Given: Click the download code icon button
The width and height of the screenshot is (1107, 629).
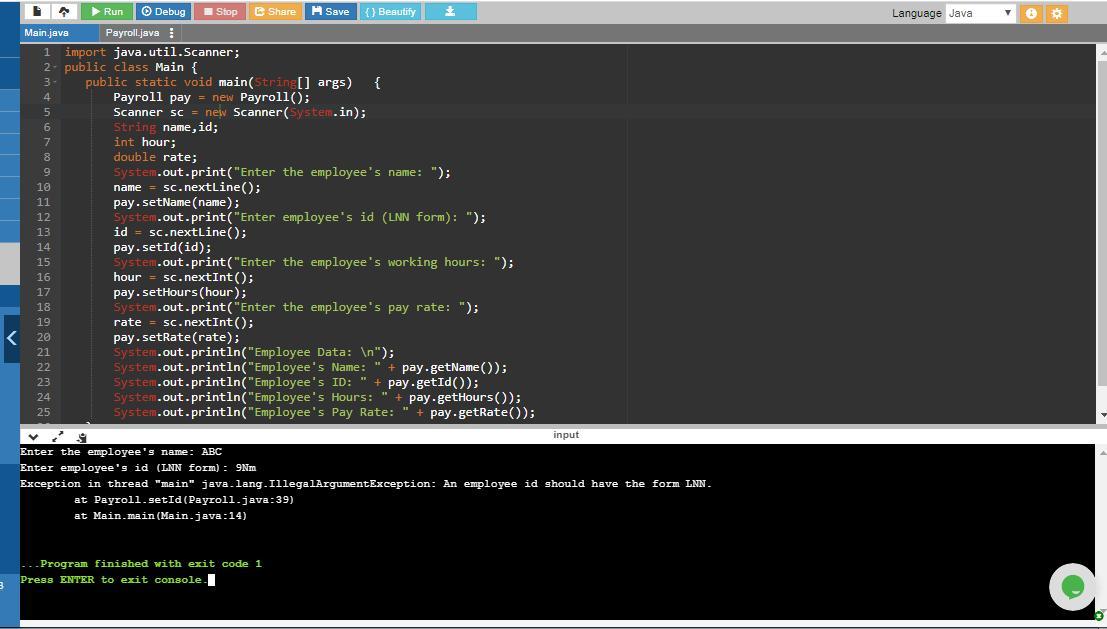Looking at the screenshot, I should point(450,11).
